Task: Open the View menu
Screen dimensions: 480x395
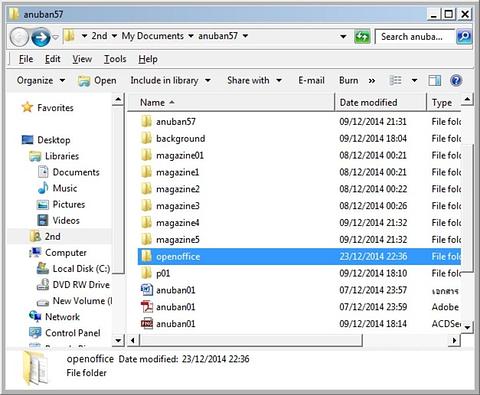Action: pyautogui.click(x=82, y=59)
